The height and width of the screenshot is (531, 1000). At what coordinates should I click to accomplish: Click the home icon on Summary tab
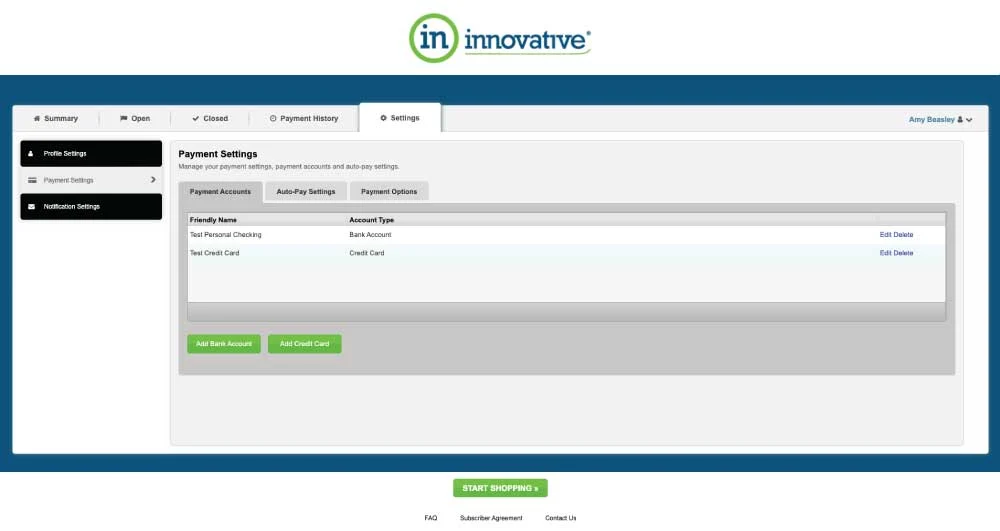[x=37, y=119]
